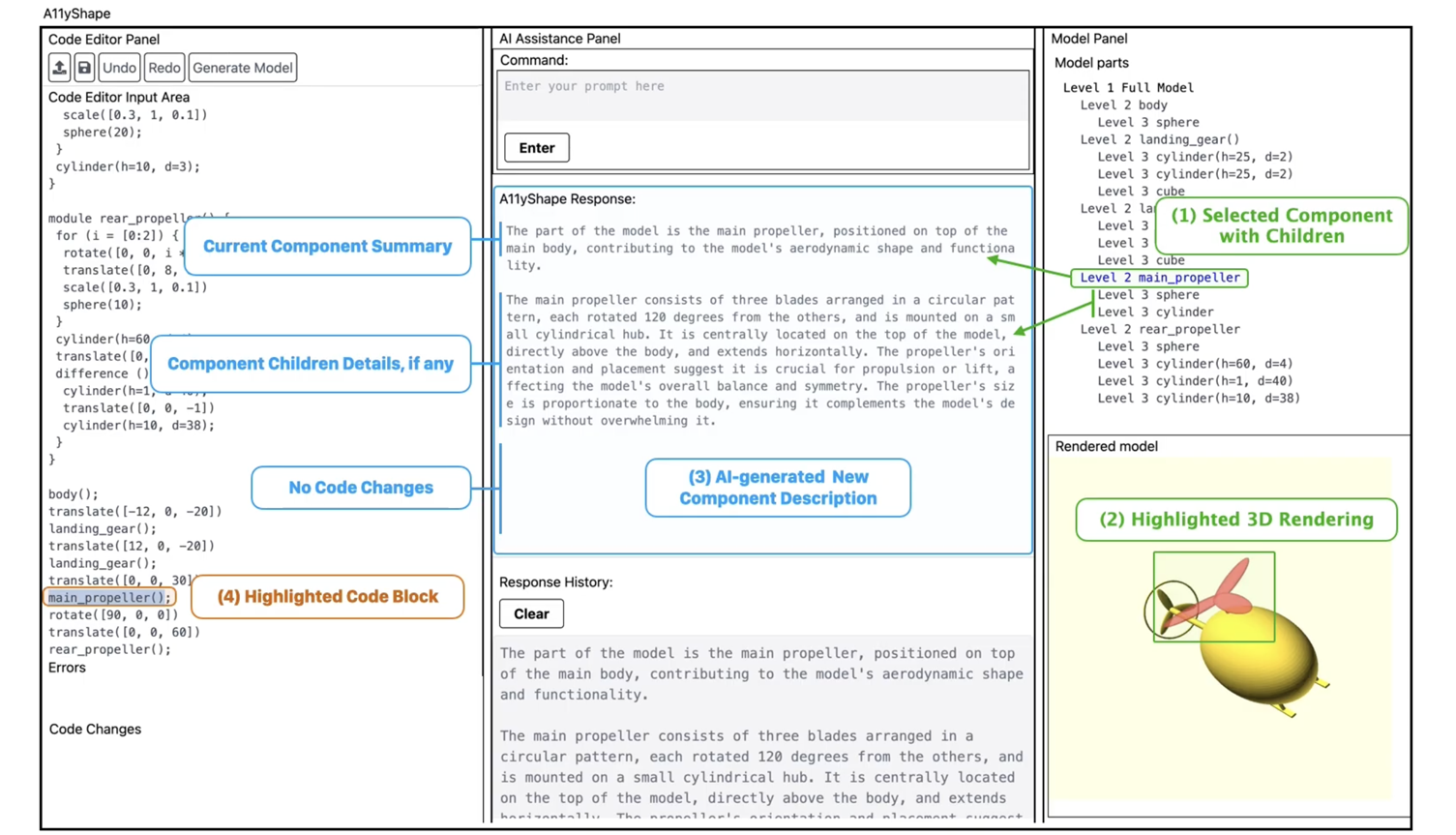The image size is (1456, 835).
Task: Click the Generate Model button
Action: (242, 68)
